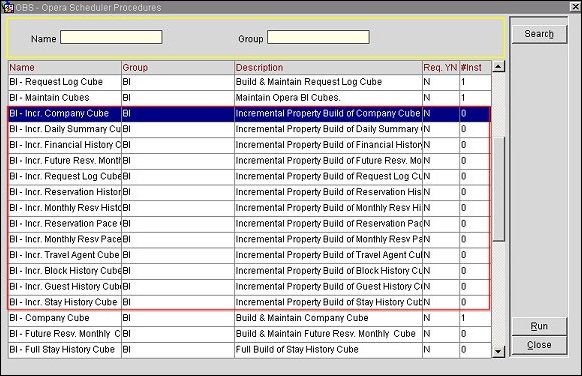
Task: Select row BI - Request Log Cube
Action: (x=250, y=82)
